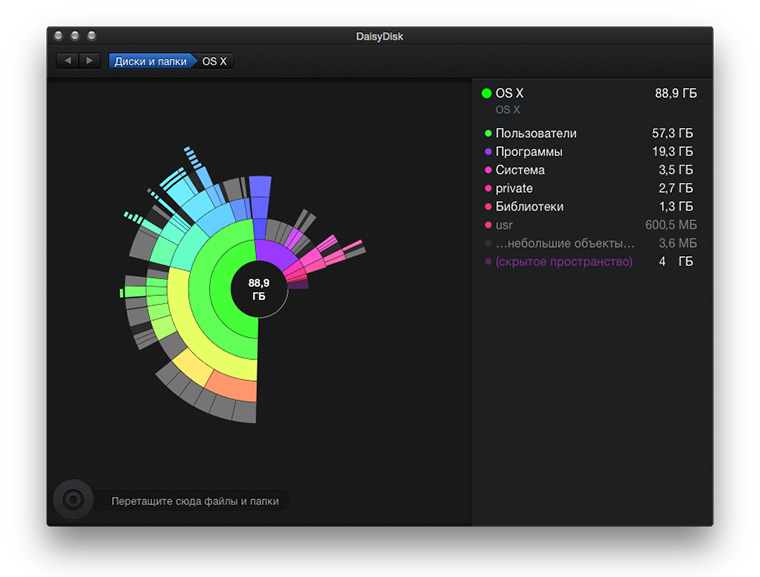Select the 'OS X' breadcrumb segment
Viewport: 760px width, 577px height.
point(214,61)
